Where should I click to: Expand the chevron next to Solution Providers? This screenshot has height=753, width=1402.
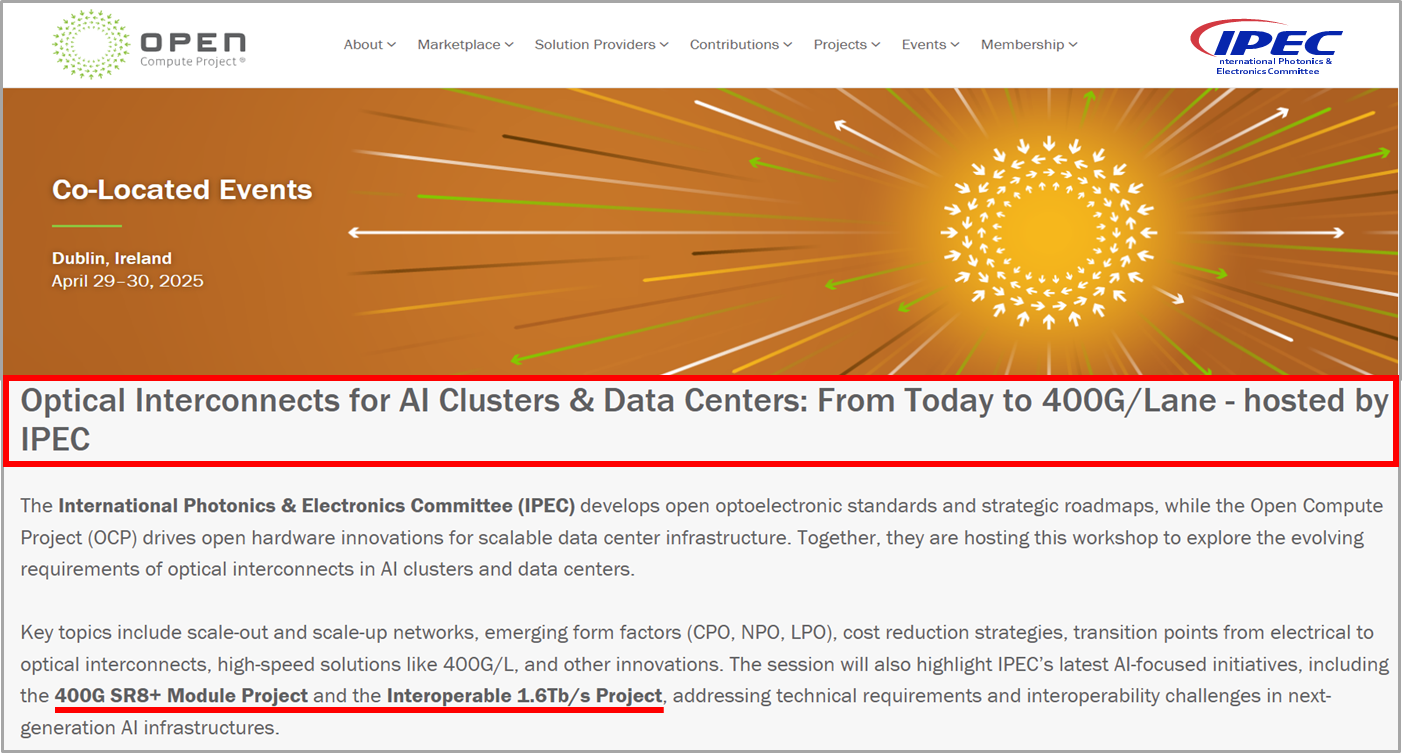pyautogui.click(x=664, y=45)
